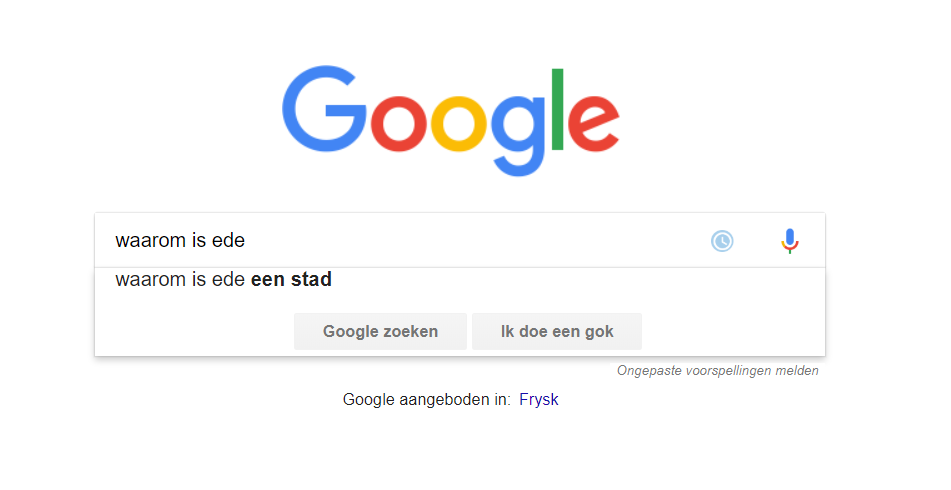
Task: Click the microphone voice search icon
Action: [789, 241]
